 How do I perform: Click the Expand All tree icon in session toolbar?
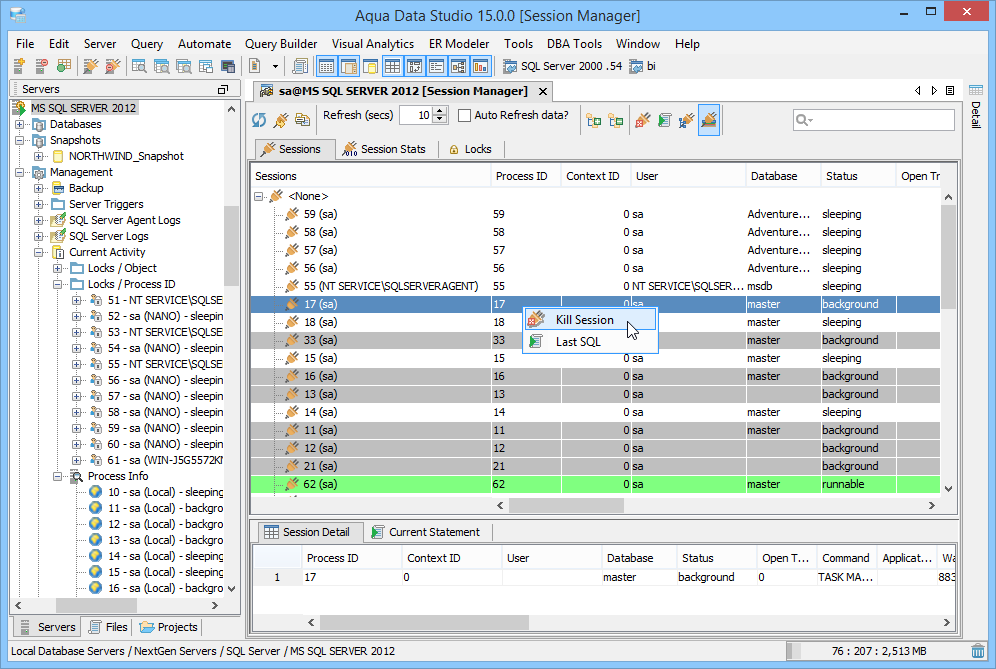[594, 120]
